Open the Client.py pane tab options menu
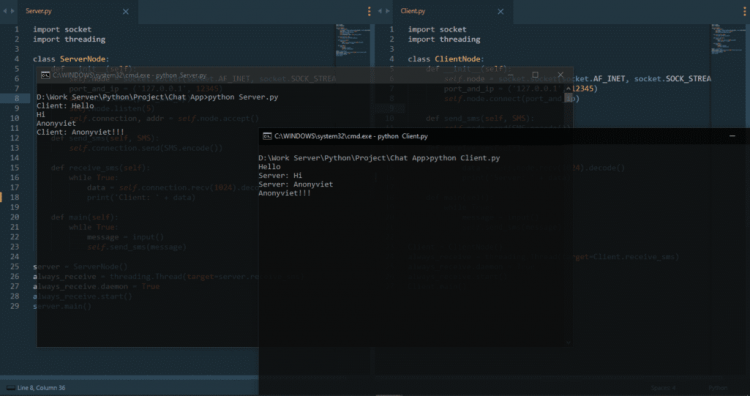 (x=745, y=11)
